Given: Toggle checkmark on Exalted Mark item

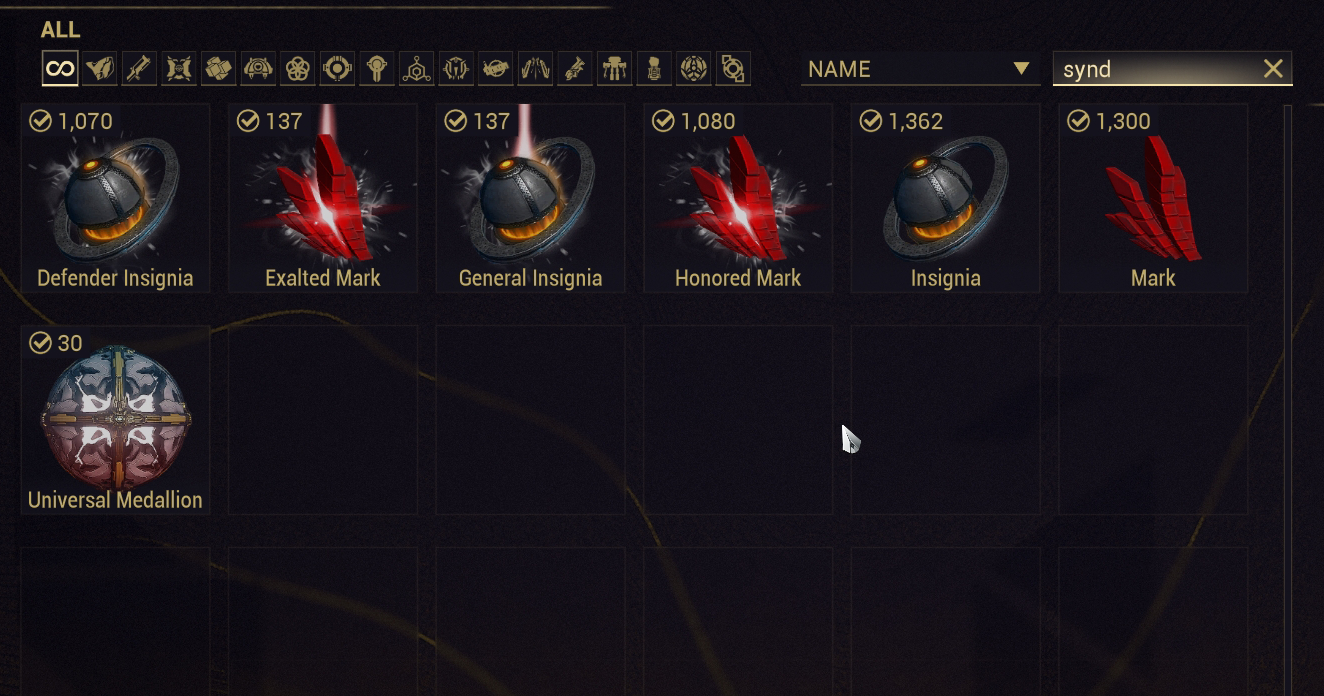Looking at the screenshot, I should click(x=248, y=121).
